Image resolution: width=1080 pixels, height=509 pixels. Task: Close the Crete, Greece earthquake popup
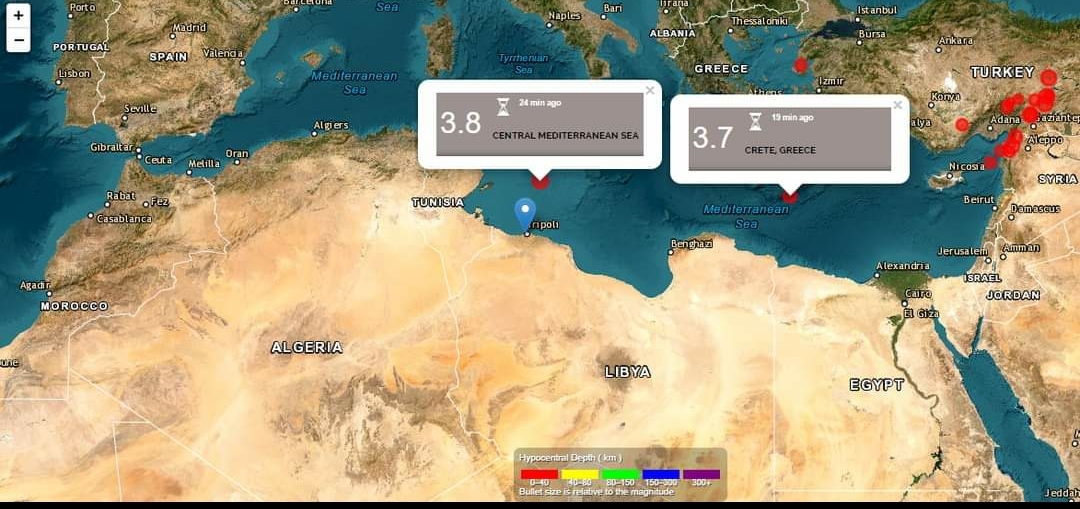[897, 105]
